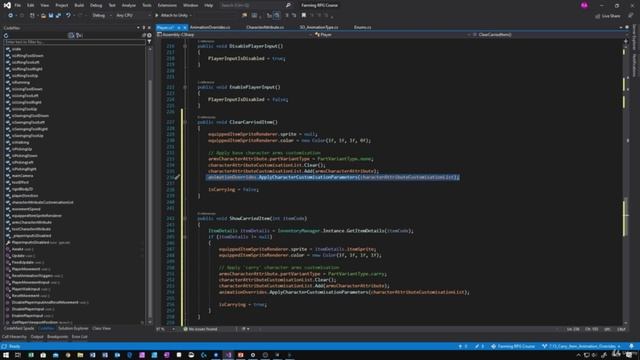640x360 pixels.
Task: Collapse the EnablePlayerInput method outline
Action: pos(185,87)
